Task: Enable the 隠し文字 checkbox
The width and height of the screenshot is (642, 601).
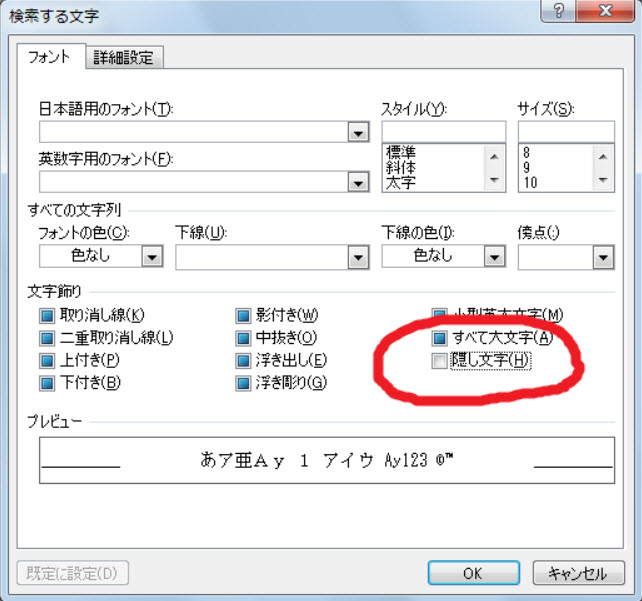Action: coord(439,361)
